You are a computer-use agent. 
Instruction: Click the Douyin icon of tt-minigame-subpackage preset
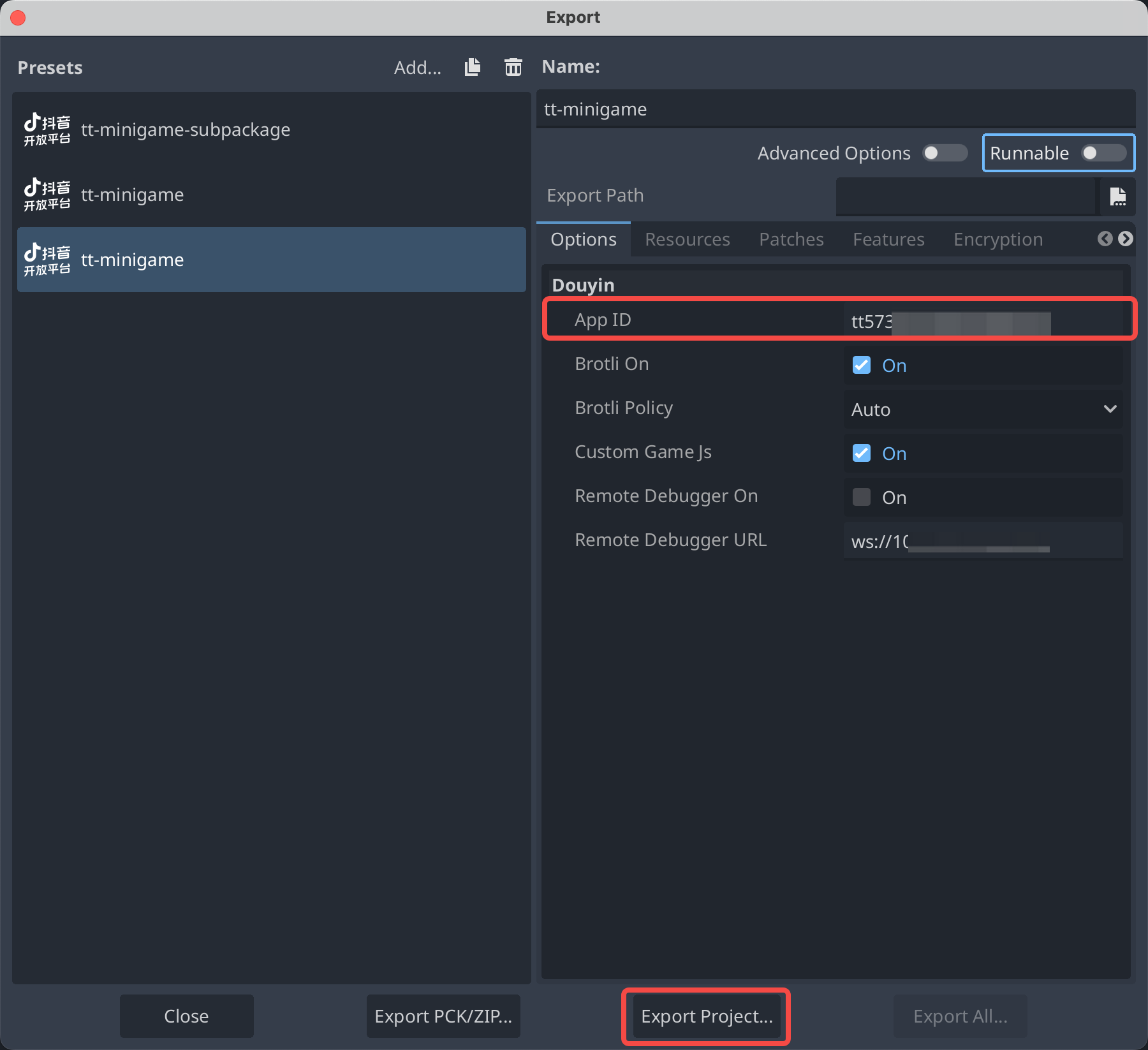pos(47,129)
